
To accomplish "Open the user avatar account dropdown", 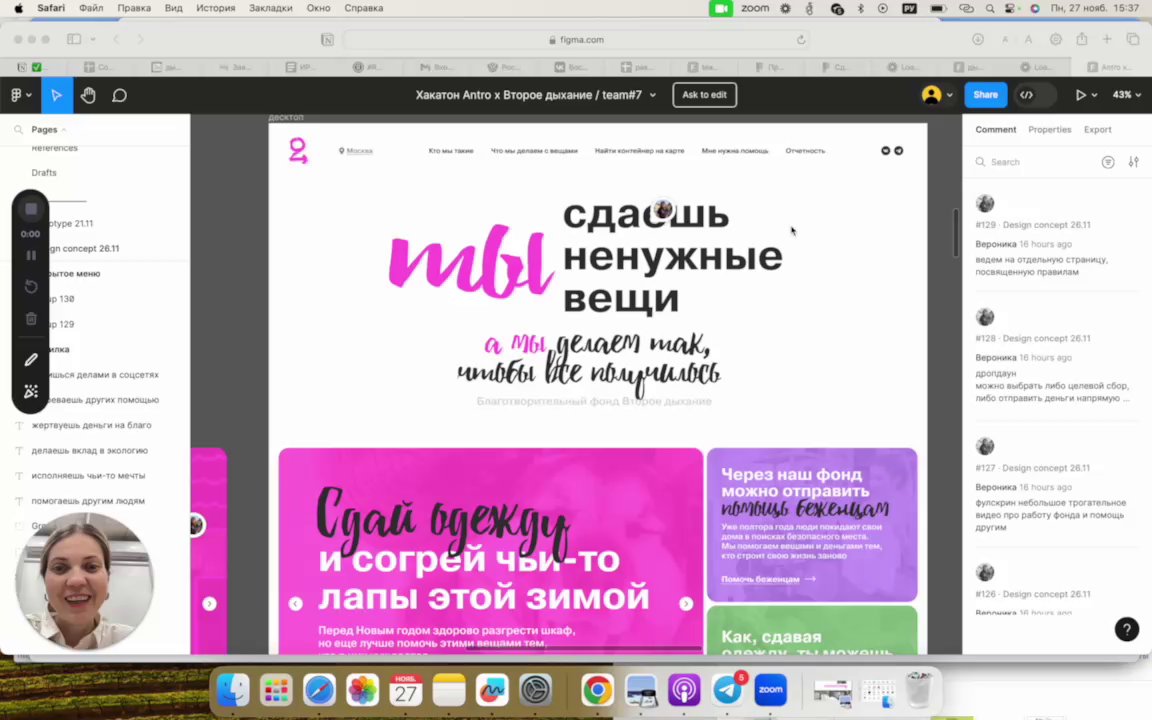I will click(937, 95).
